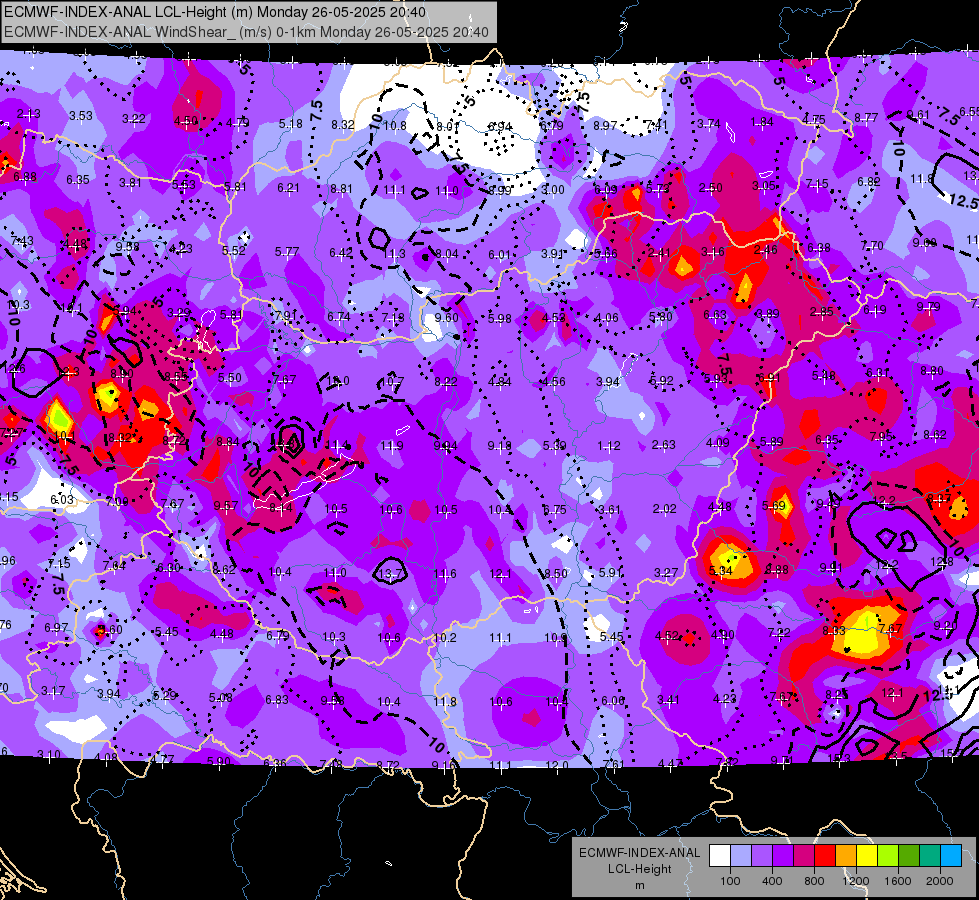Choose the yellow legend swatch
The height and width of the screenshot is (900, 979).
(867, 856)
